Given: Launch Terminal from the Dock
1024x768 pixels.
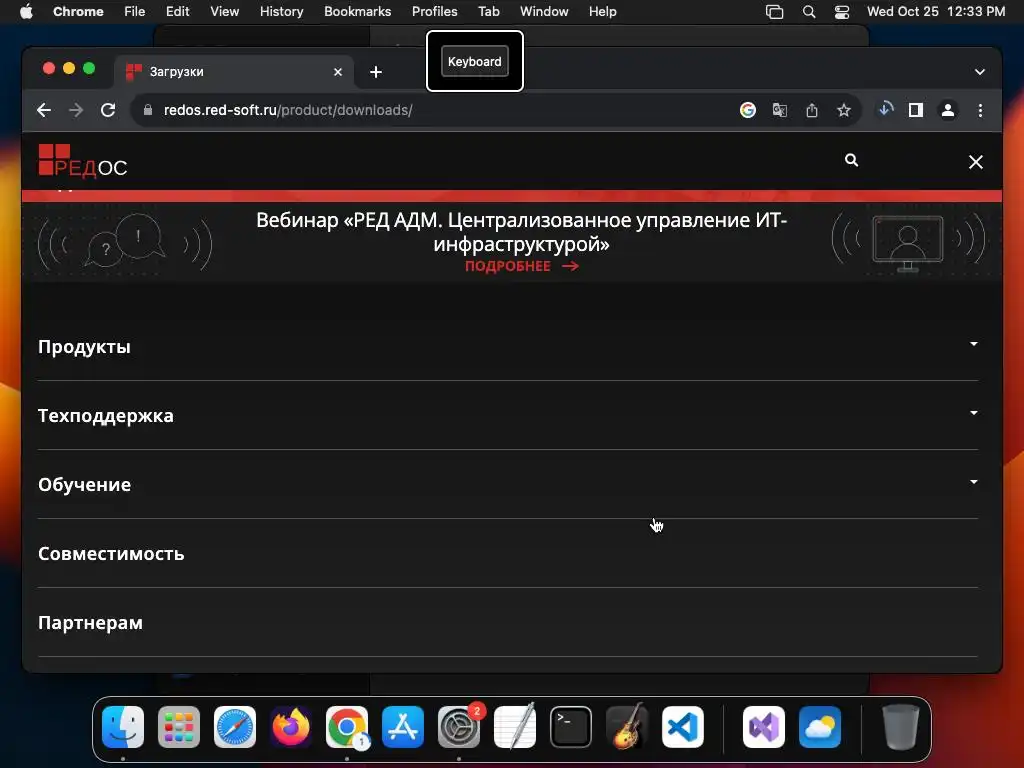Looking at the screenshot, I should 571,727.
